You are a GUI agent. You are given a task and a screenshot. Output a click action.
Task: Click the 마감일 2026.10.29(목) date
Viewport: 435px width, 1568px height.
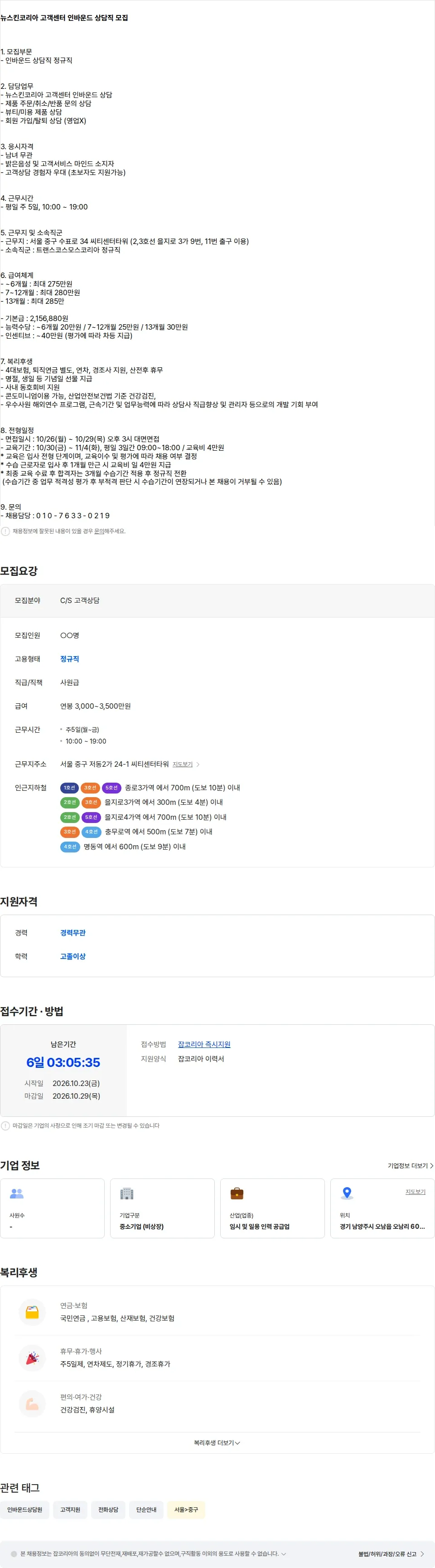76,1096
